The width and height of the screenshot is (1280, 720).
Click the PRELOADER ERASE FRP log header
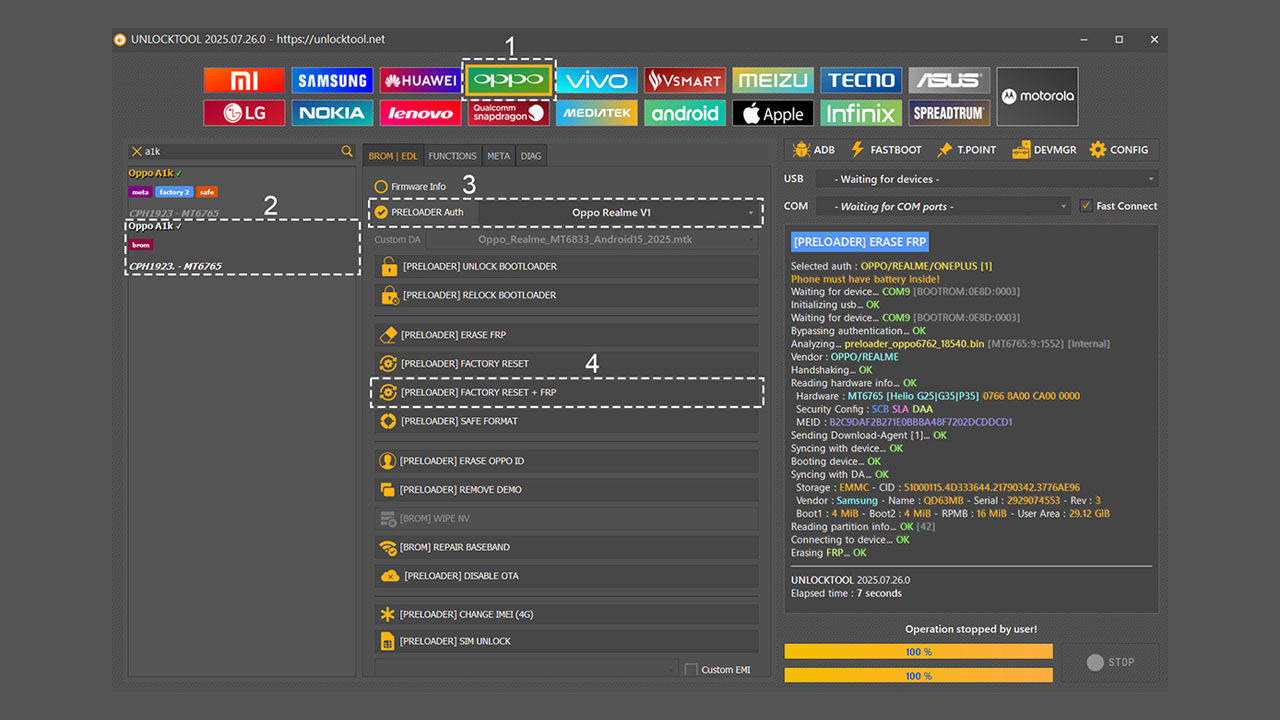coord(860,241)
